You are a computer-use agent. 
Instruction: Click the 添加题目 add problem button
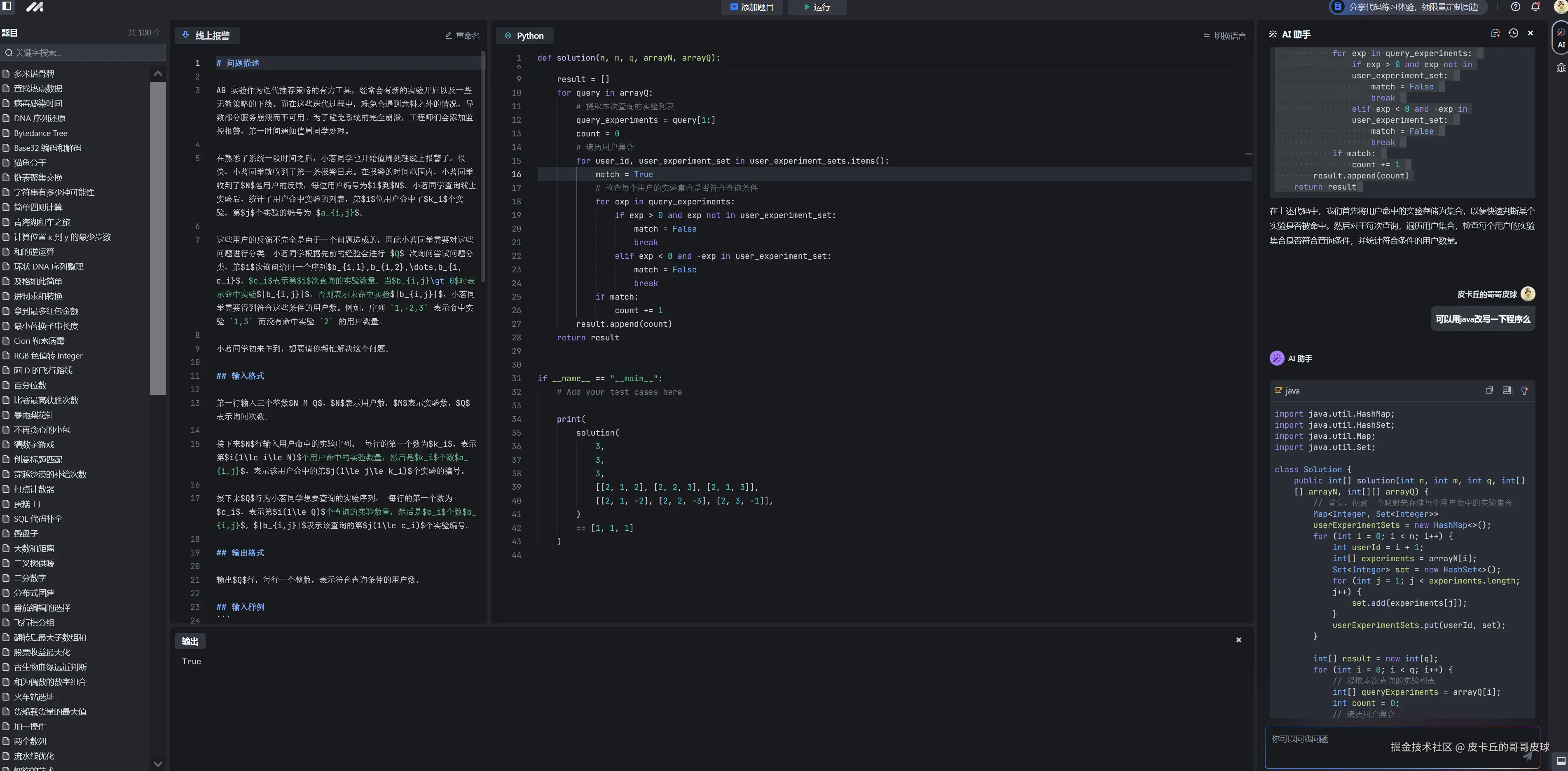pyautogui.click(x=751, y=7)
